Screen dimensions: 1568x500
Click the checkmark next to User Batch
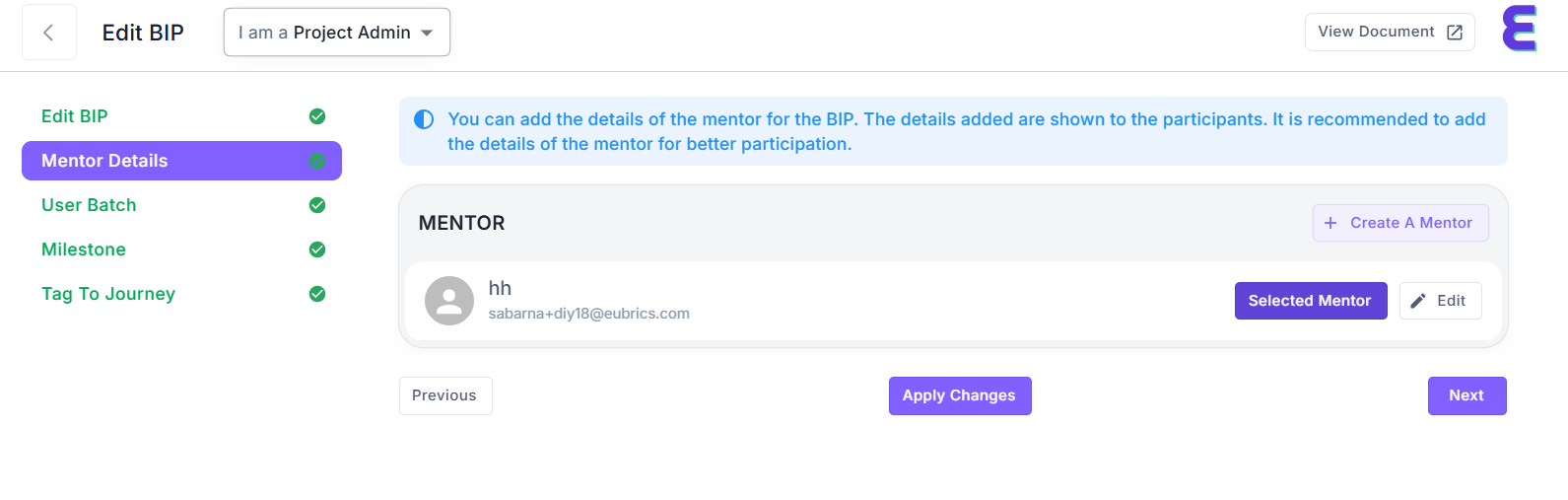tap(317, 205)
